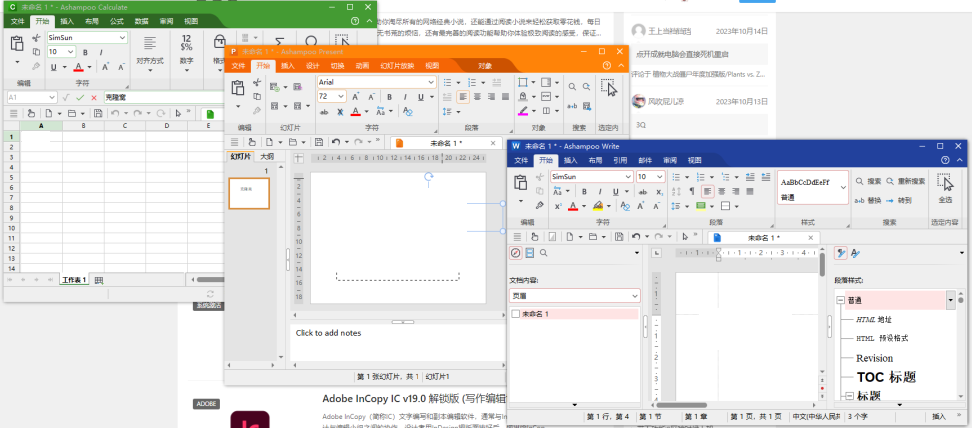Screen dimensions: 972x428
Task: Click the 重新搜索 button in Write ribbon
Action: [x=906, y=181]
